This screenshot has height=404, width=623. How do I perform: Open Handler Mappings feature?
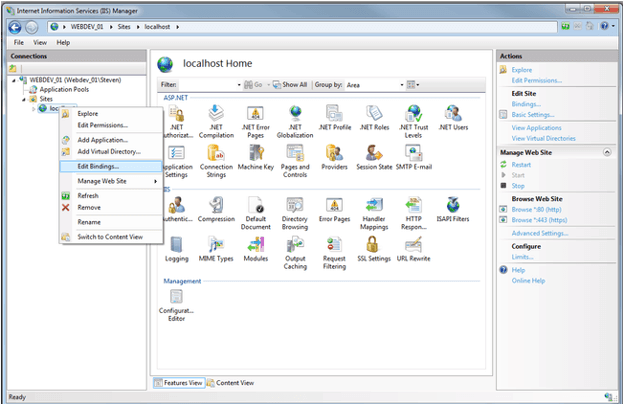[374, 213]
